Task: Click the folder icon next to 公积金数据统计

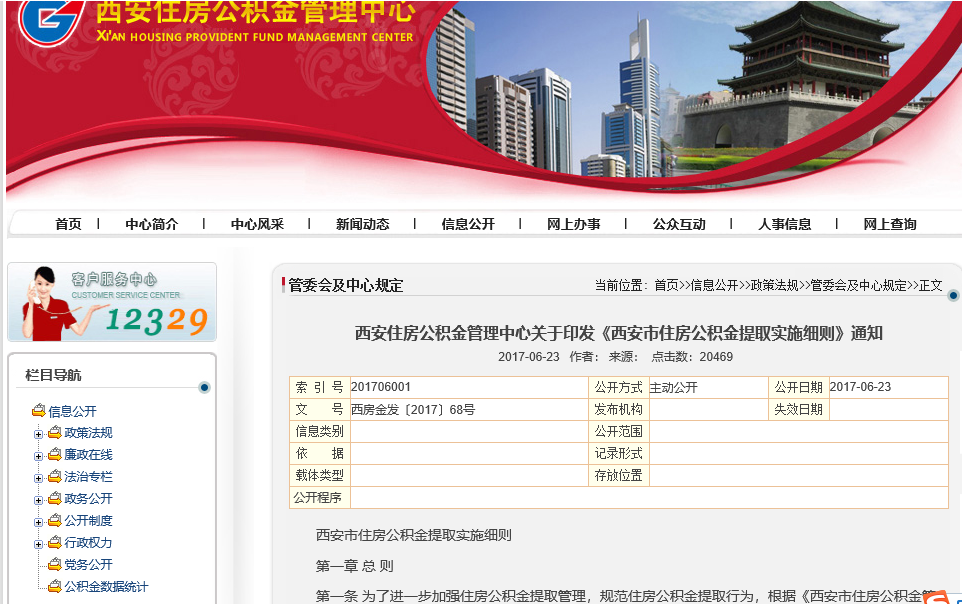Action: [x=54, y=587]
